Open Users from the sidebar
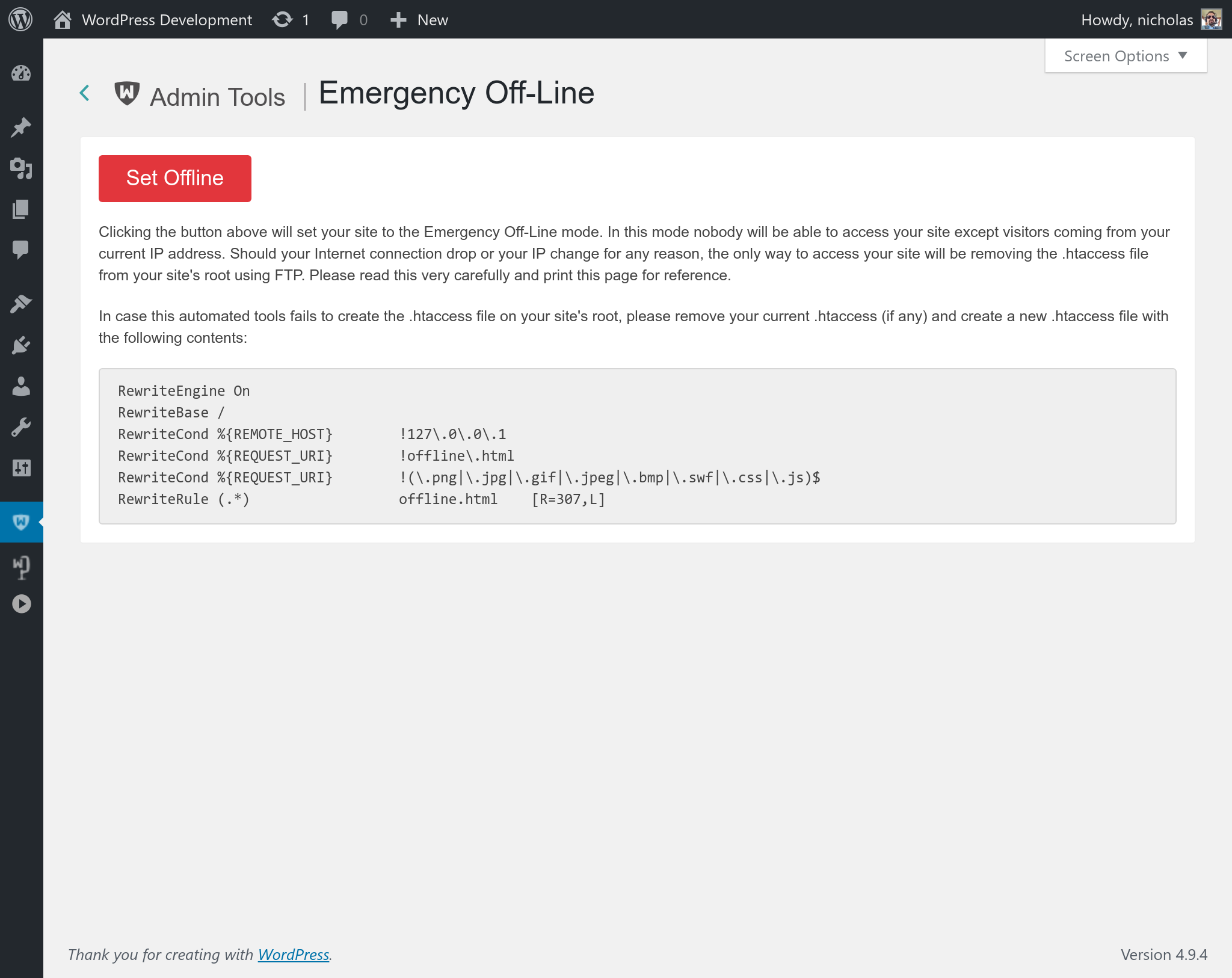The height and width of the screenshot is (978, 1232). [21, 386]
